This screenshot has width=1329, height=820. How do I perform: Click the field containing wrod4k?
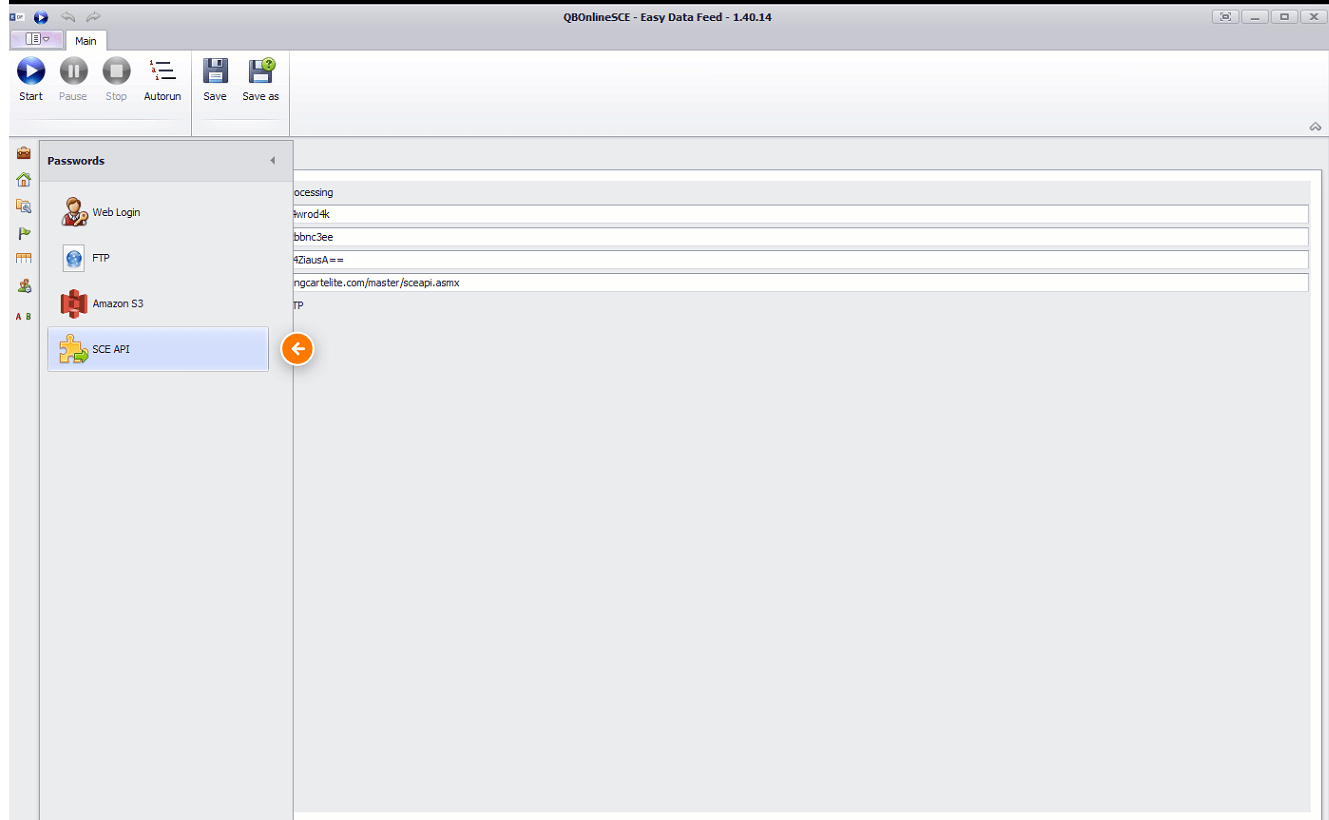click(801, 214)
